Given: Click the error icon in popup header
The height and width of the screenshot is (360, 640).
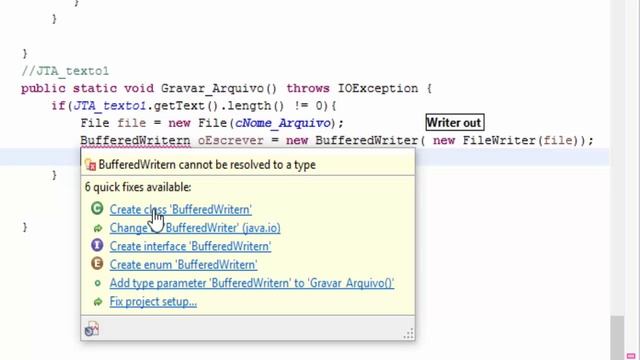Looking at the screenshot, I should pyautogui.click(x=91, y=164).
